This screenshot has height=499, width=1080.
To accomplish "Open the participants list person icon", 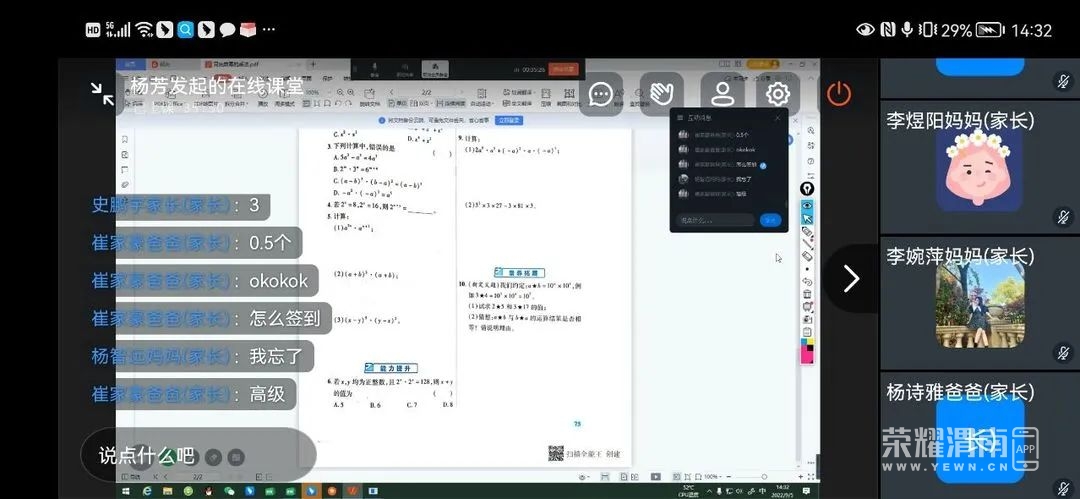I will click(721, 94).
